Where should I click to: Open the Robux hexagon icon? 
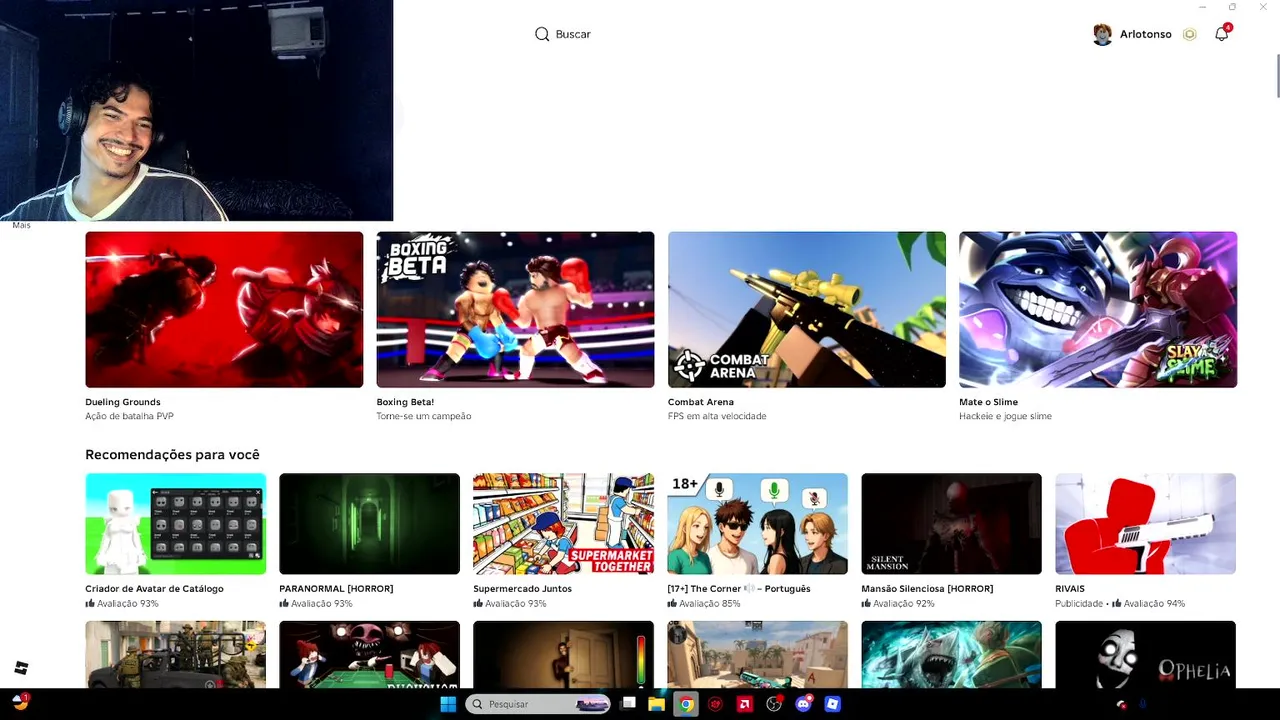[1189, 34]
